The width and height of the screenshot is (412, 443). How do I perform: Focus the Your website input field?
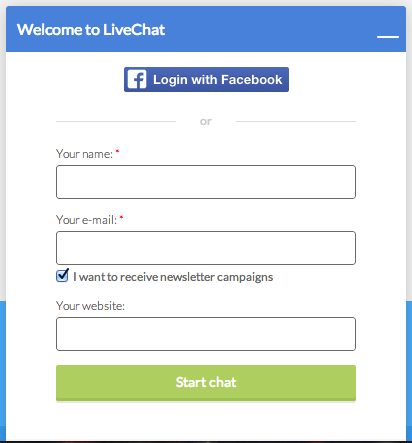coord(206,334)
